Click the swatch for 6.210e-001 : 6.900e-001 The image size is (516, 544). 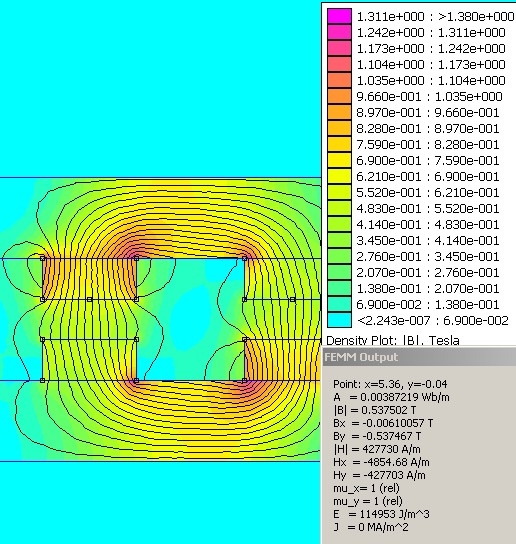point(339,176)
